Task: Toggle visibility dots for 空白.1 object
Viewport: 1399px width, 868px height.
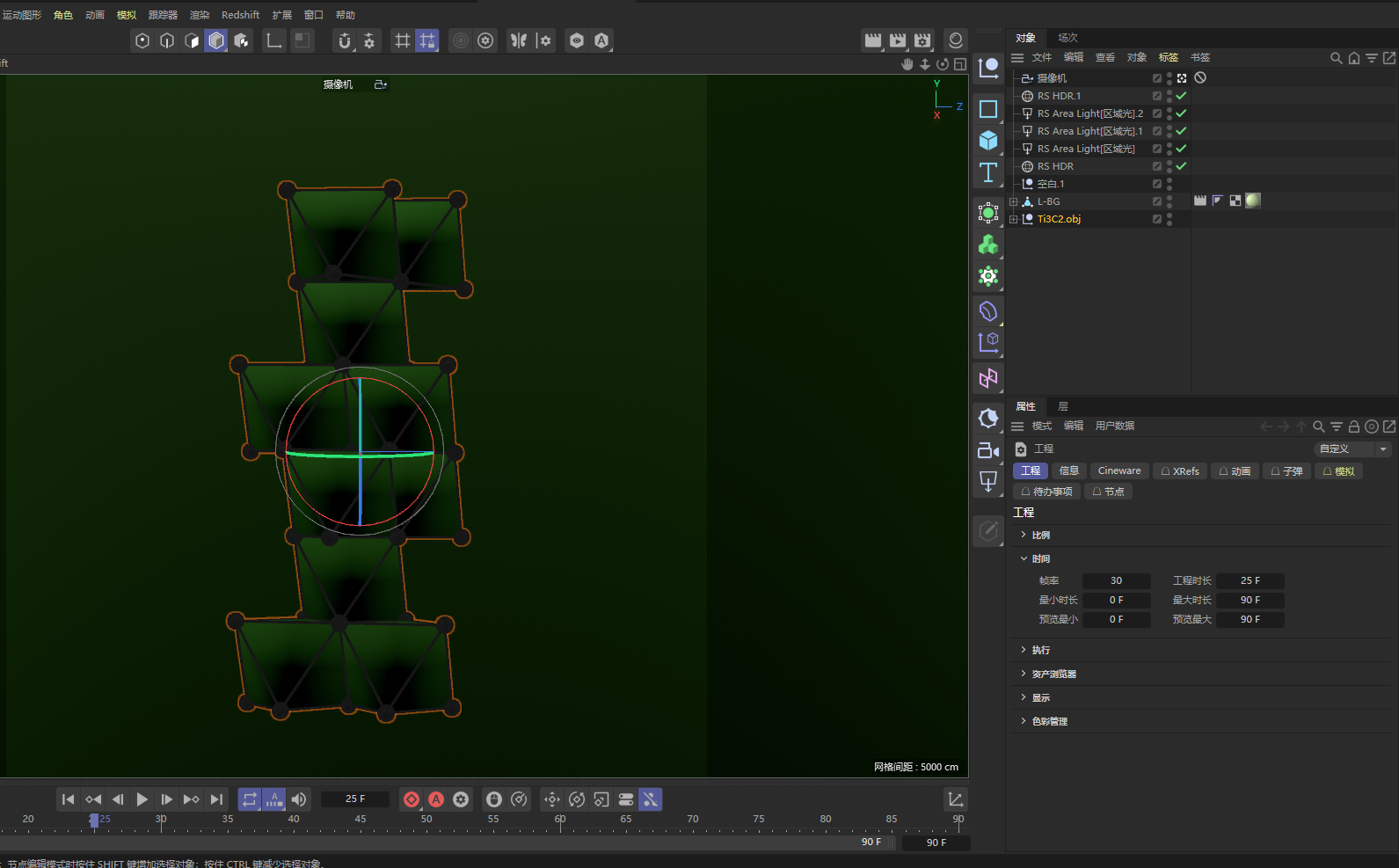Action: point(1169,184)
